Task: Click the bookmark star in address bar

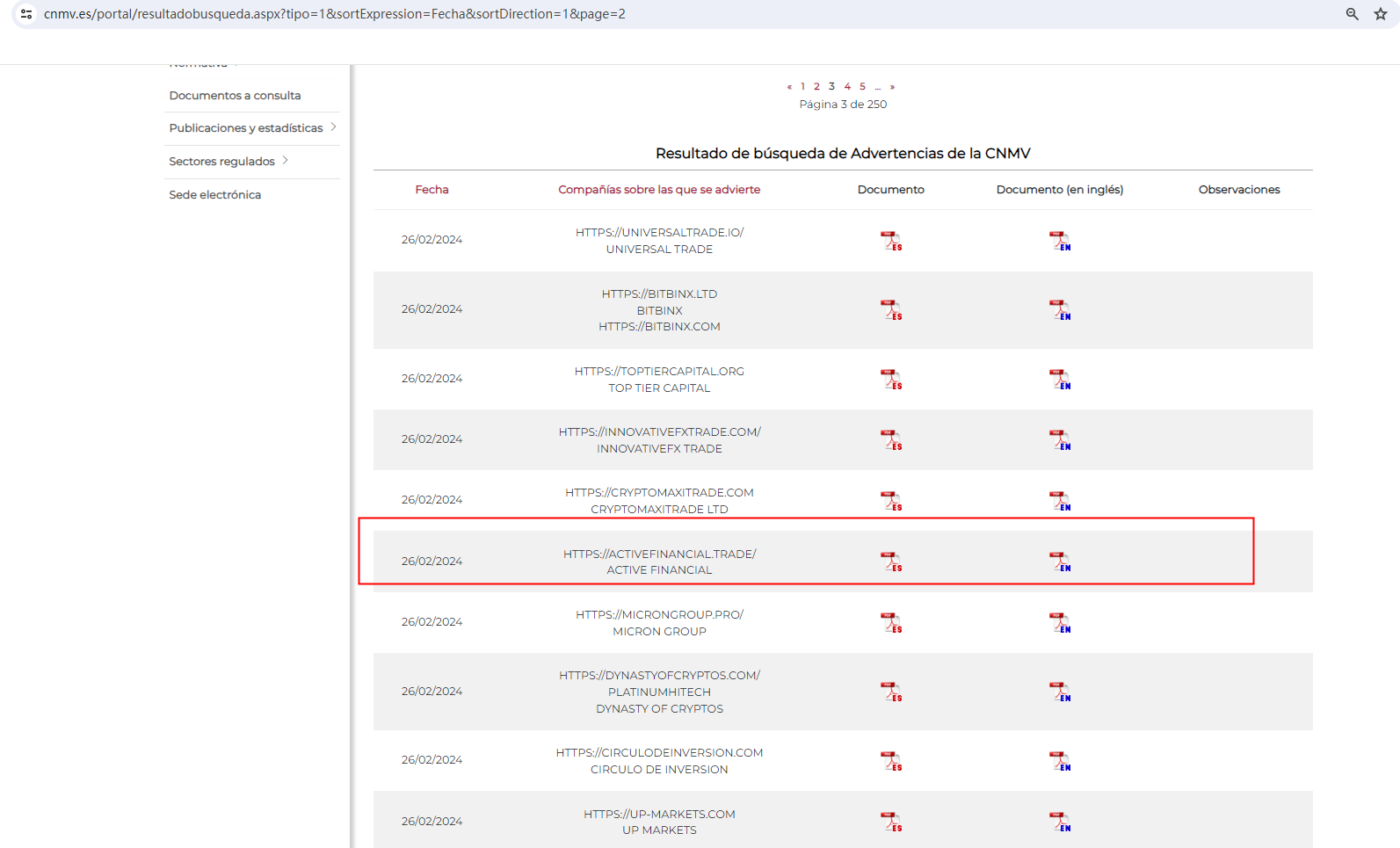Action: coord(1380,14)
